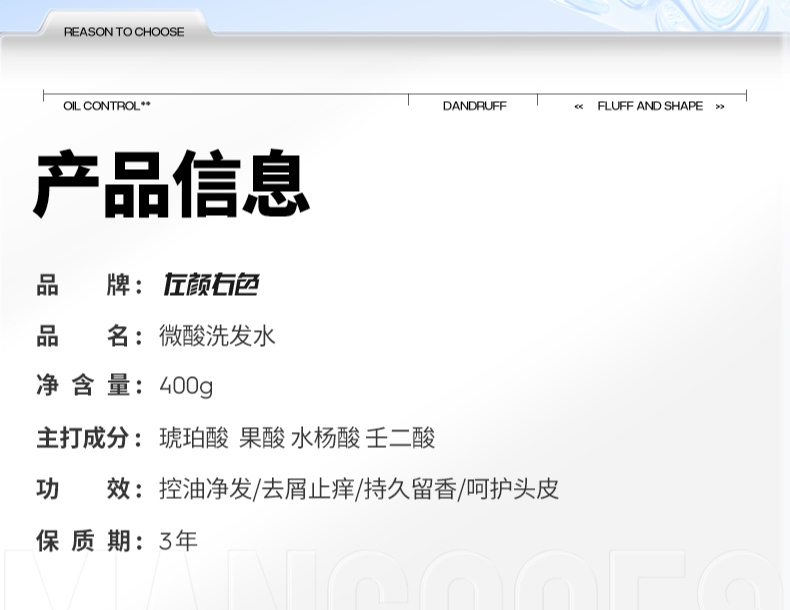Click the 左颜右色 brand logo

pyautogui.click(x=211, y=285)
